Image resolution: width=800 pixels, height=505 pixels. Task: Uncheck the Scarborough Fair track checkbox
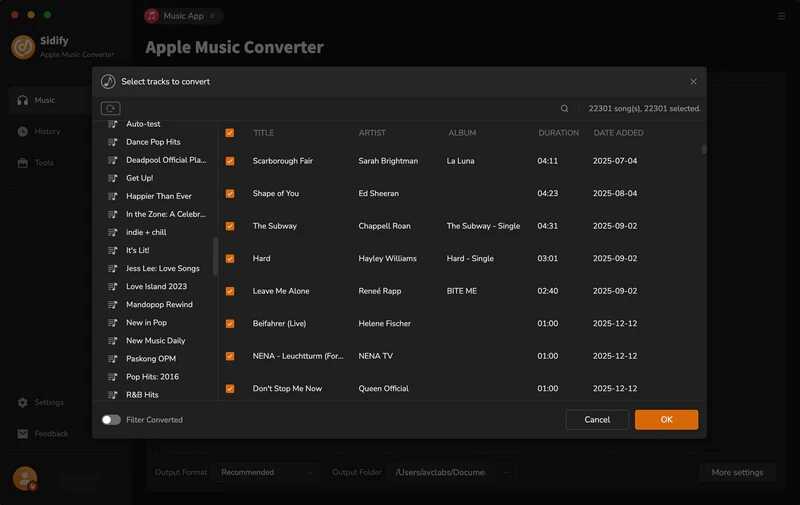[x=230, y=161]
